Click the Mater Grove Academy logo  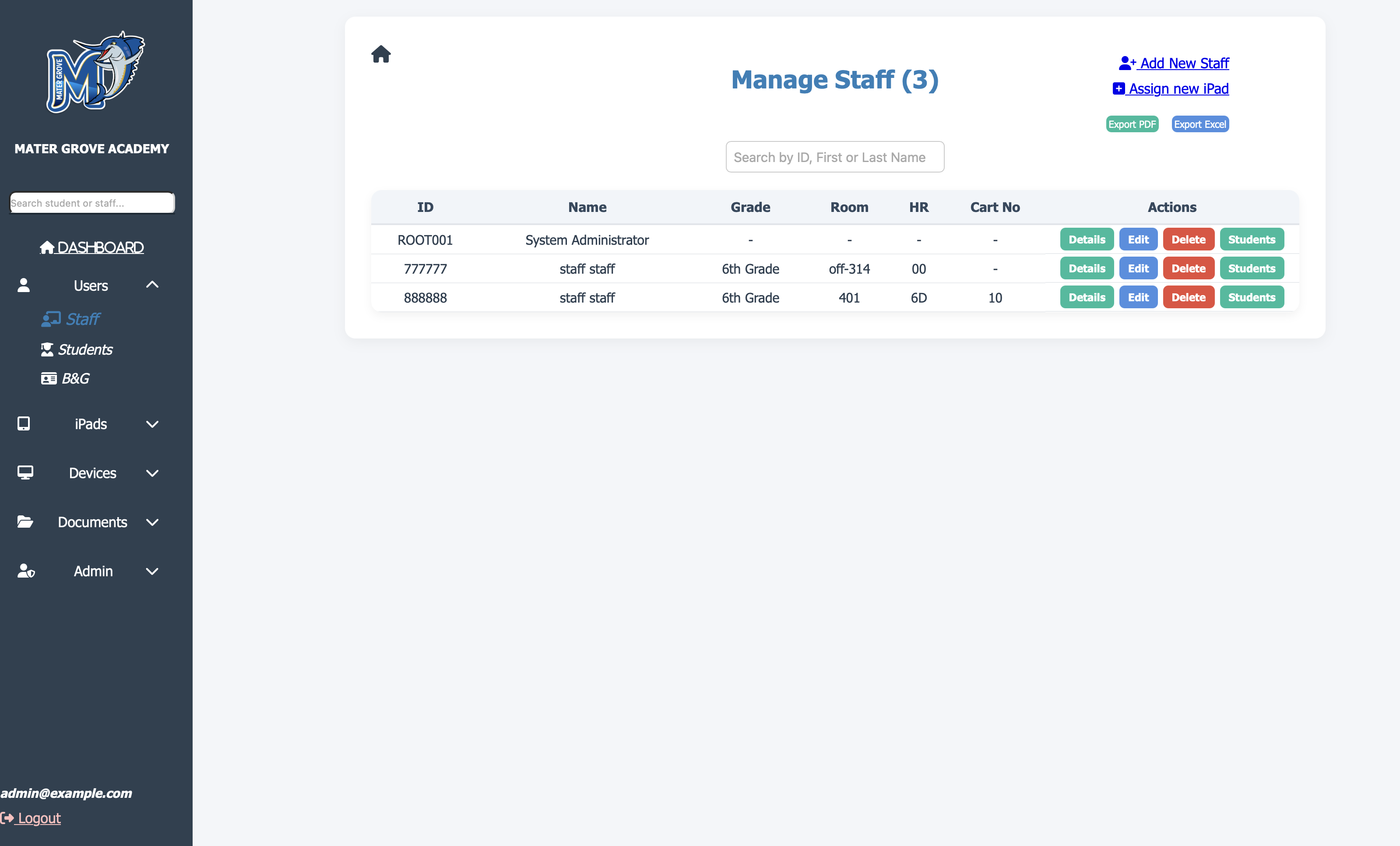(95, 72)
